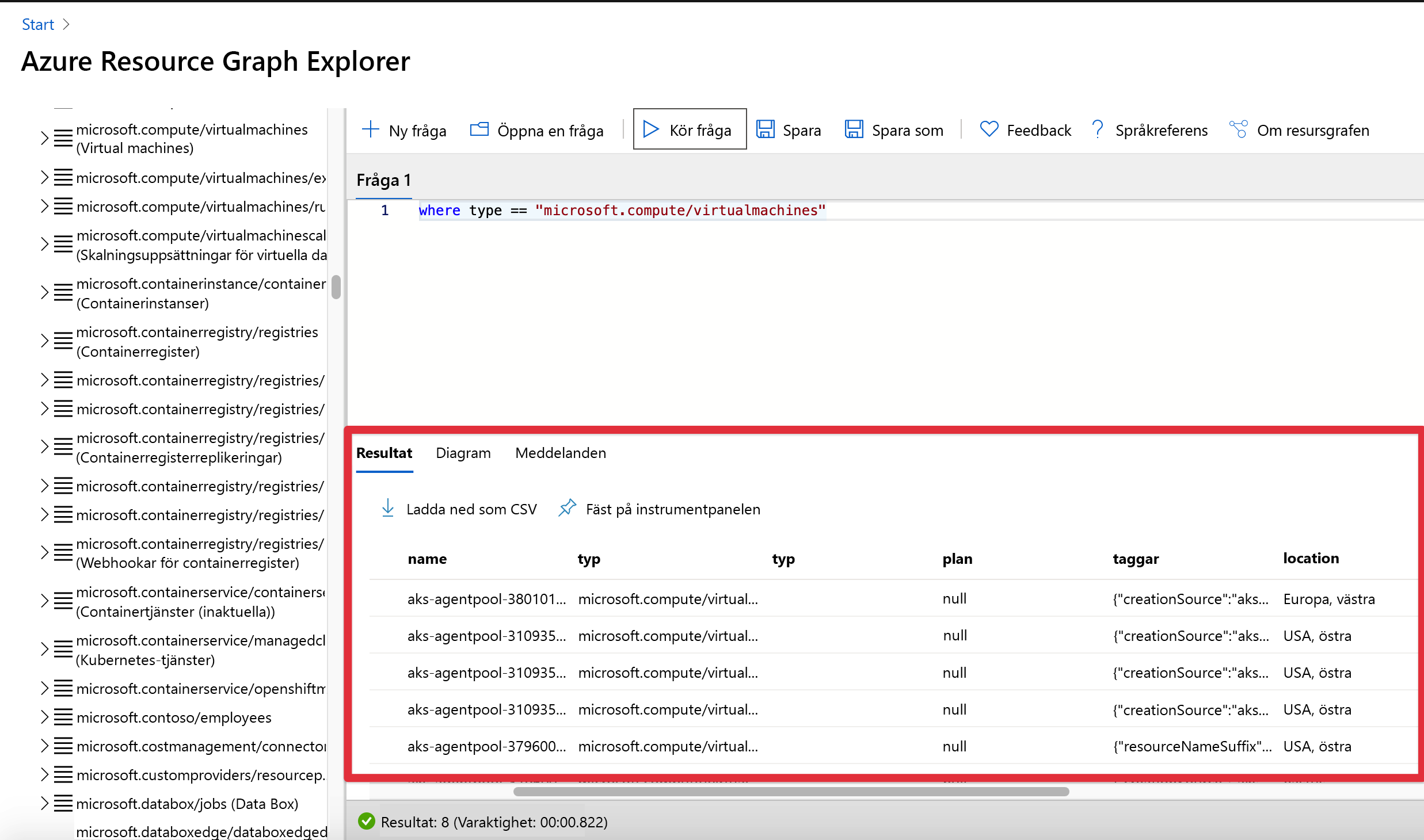Click the plus icon for Ny fråga
Screen dimensions: 1424x840
(x=371, y=129)
